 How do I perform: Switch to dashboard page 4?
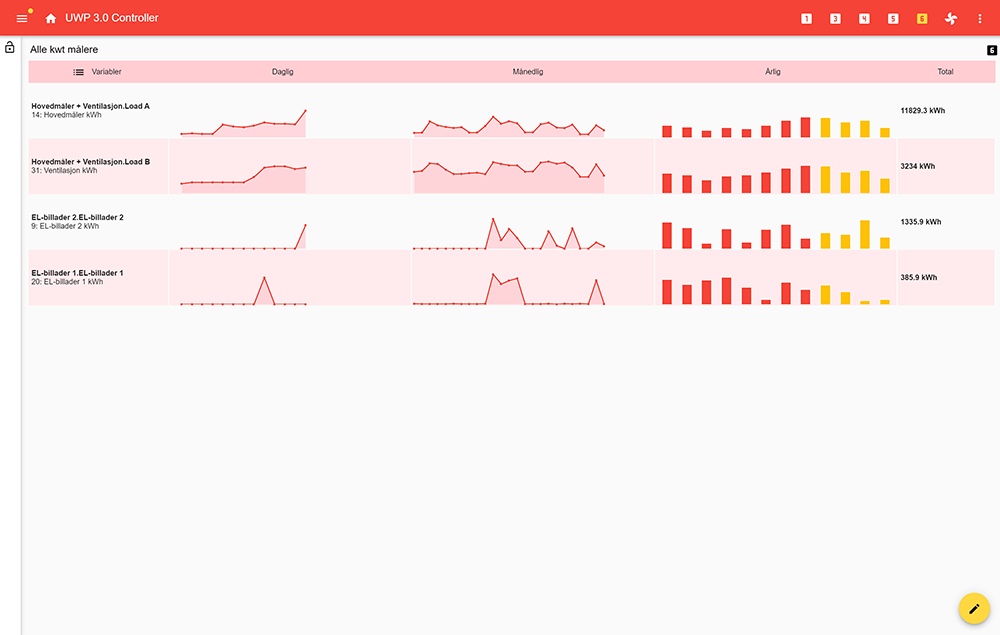pyautogui.click(x=864, y=18)
